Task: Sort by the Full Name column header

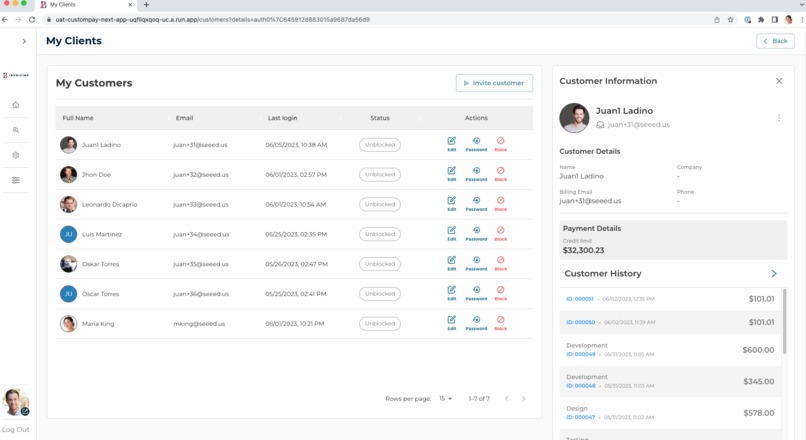Action: click(78, 118)
